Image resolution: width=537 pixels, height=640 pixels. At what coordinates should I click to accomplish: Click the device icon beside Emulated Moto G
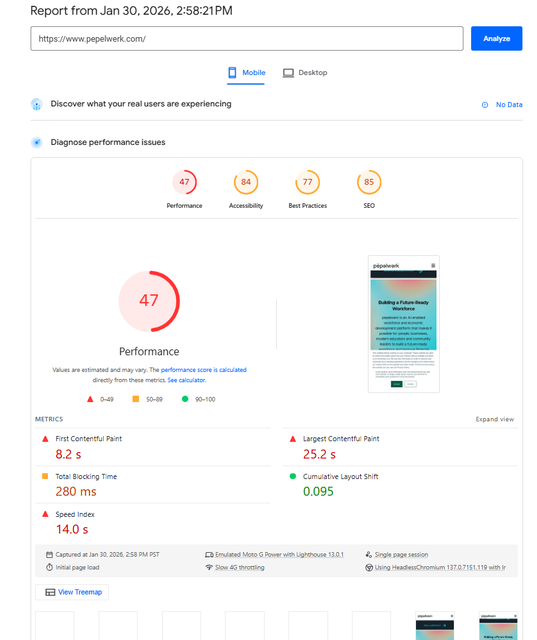(209, 555)
